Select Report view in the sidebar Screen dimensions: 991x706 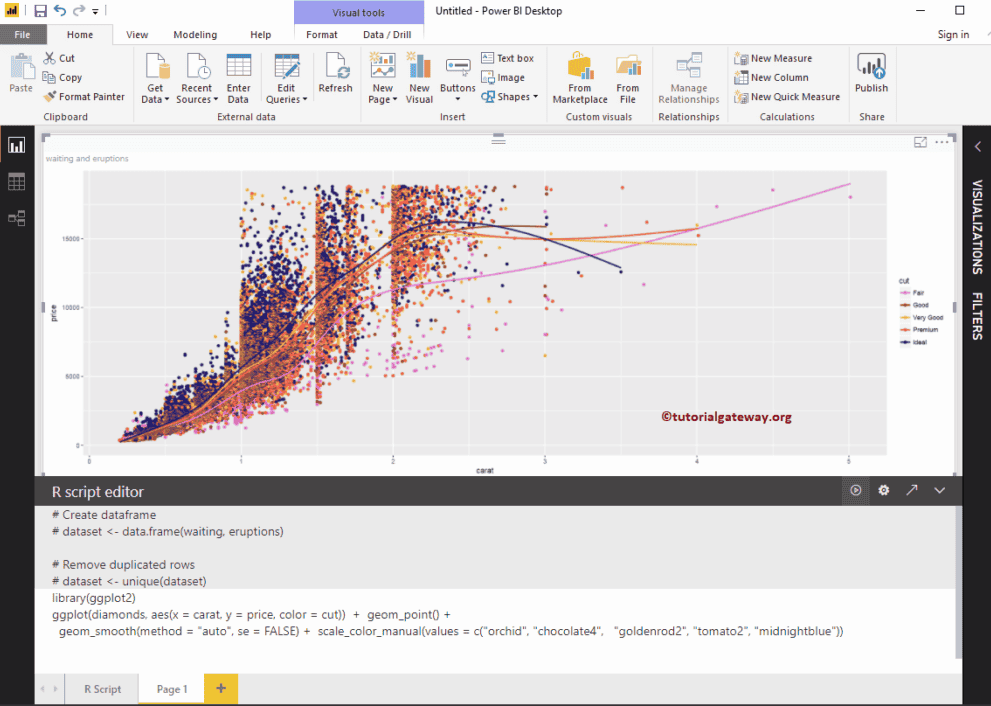(16, 144)
